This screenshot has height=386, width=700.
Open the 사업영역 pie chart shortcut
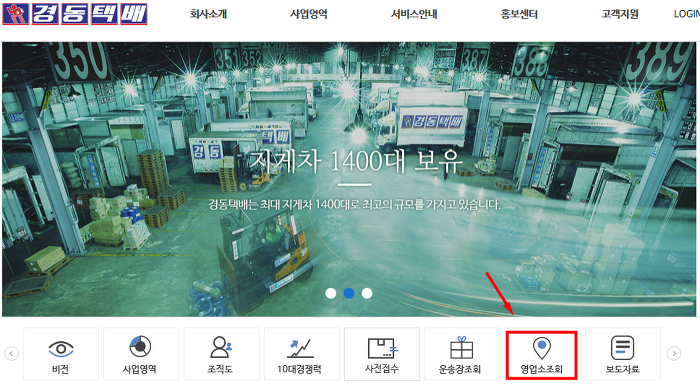click(141, 354)
